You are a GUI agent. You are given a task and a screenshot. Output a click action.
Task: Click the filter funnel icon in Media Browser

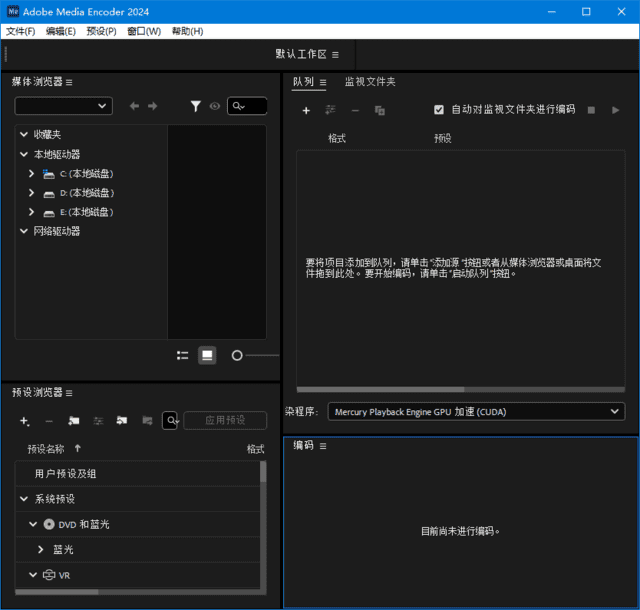(196, 106)
